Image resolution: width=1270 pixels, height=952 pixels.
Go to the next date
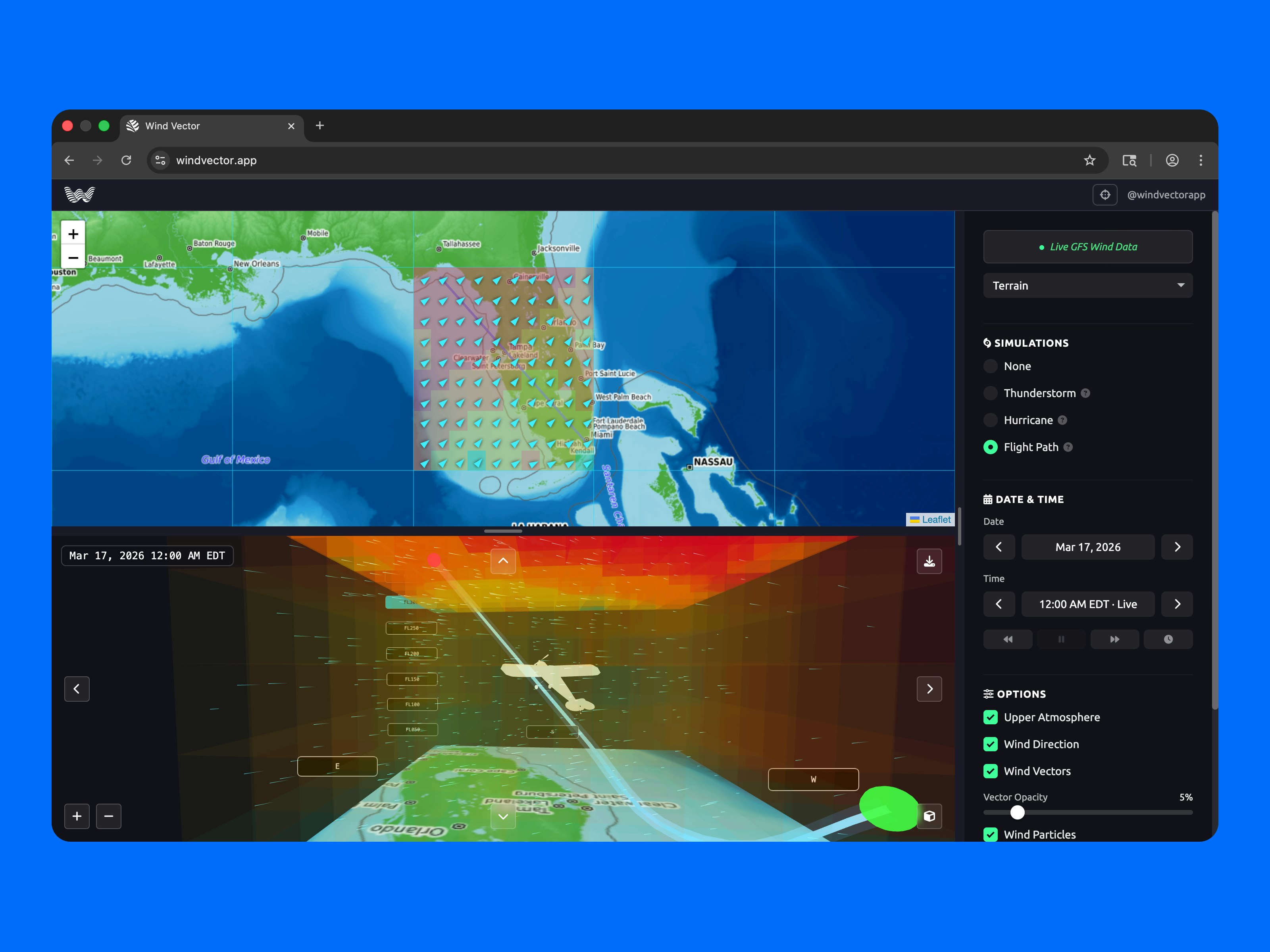coord(1176,547)
